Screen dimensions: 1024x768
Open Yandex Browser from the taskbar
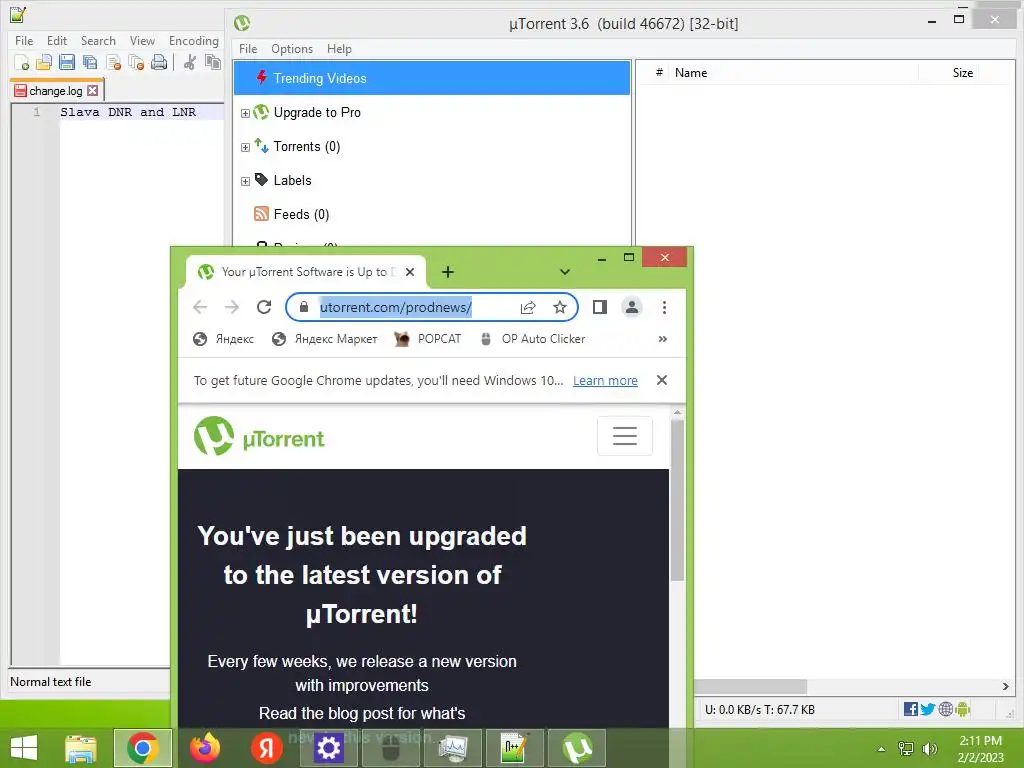[266, 748]
